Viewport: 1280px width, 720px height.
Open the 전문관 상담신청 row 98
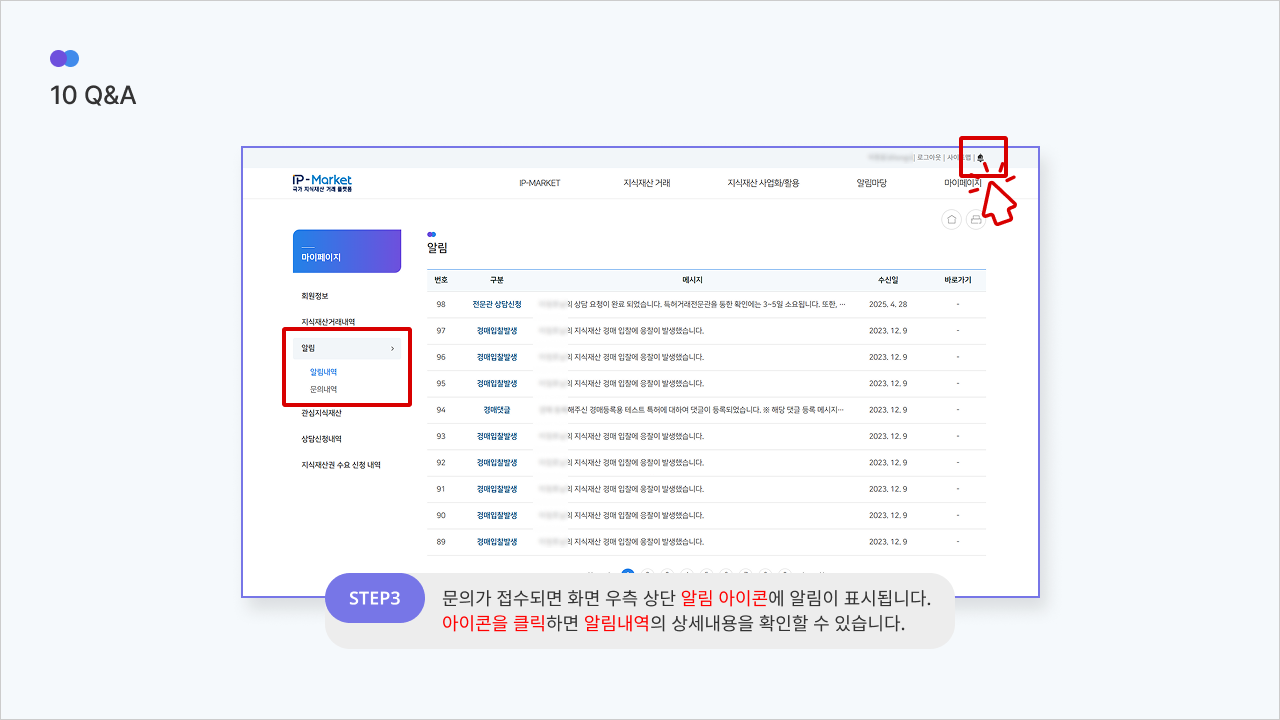[497, 304]
